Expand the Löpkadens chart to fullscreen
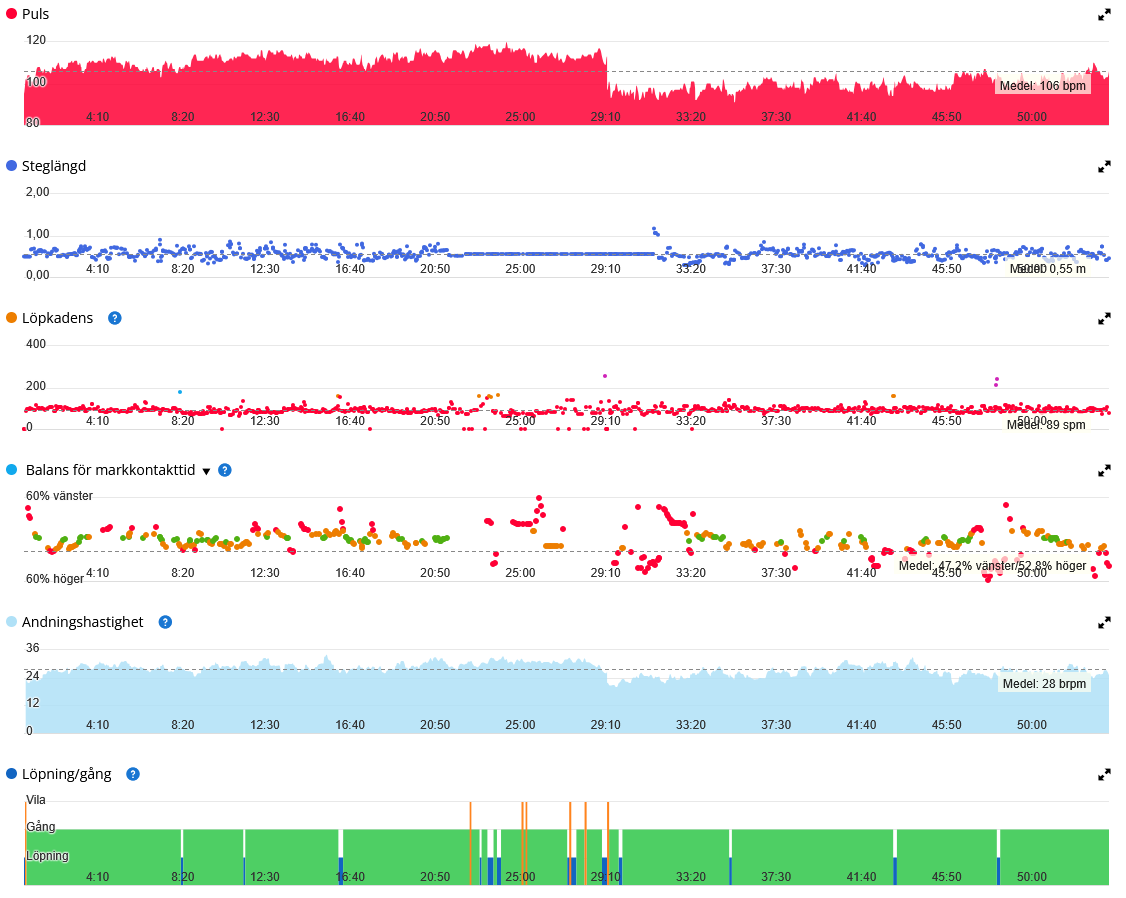The width and height of the screenshot is (1126, 898). coord(1104,319)
